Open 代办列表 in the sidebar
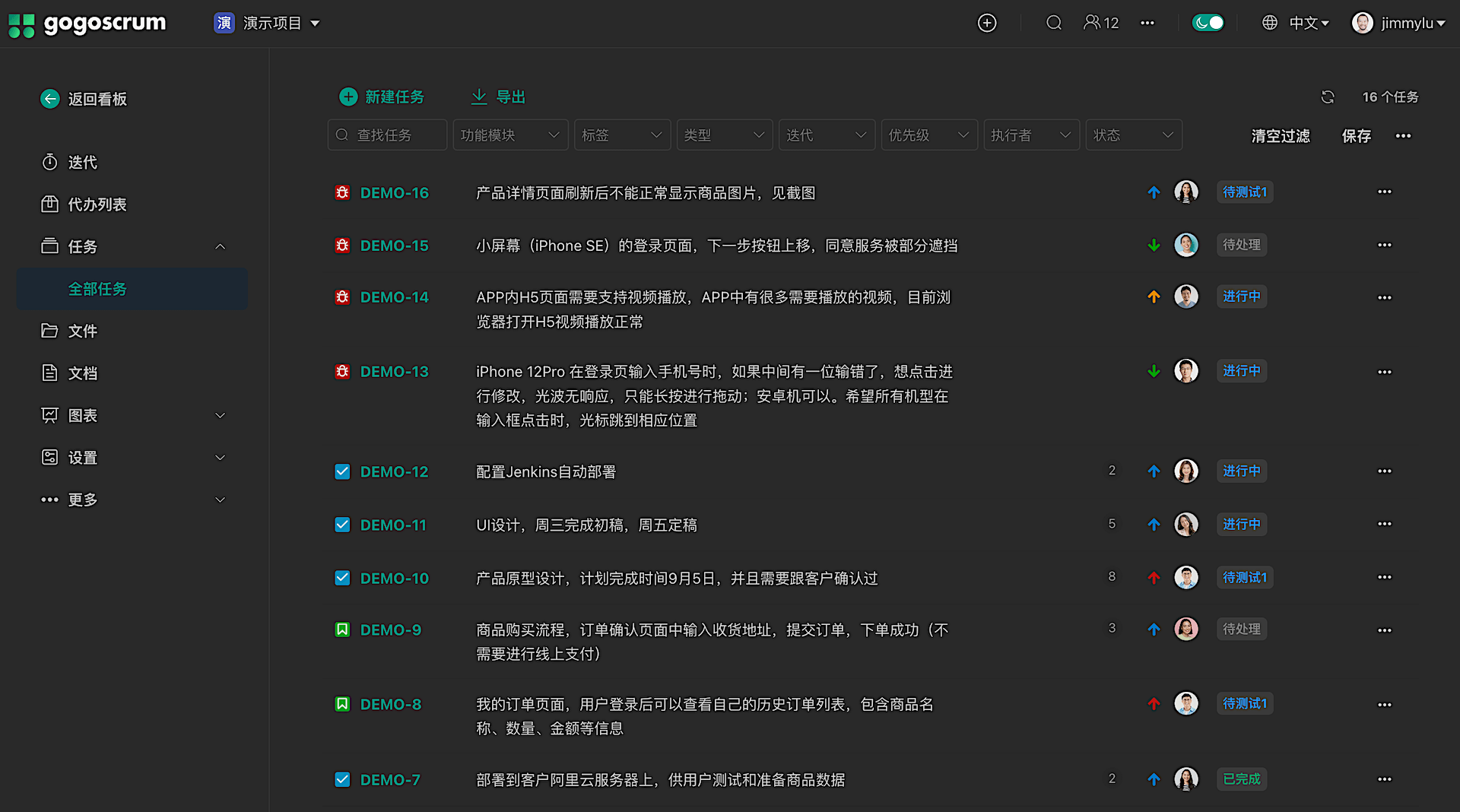The height and width of the screenshot is (812, 1460). (x=97, y=205)
